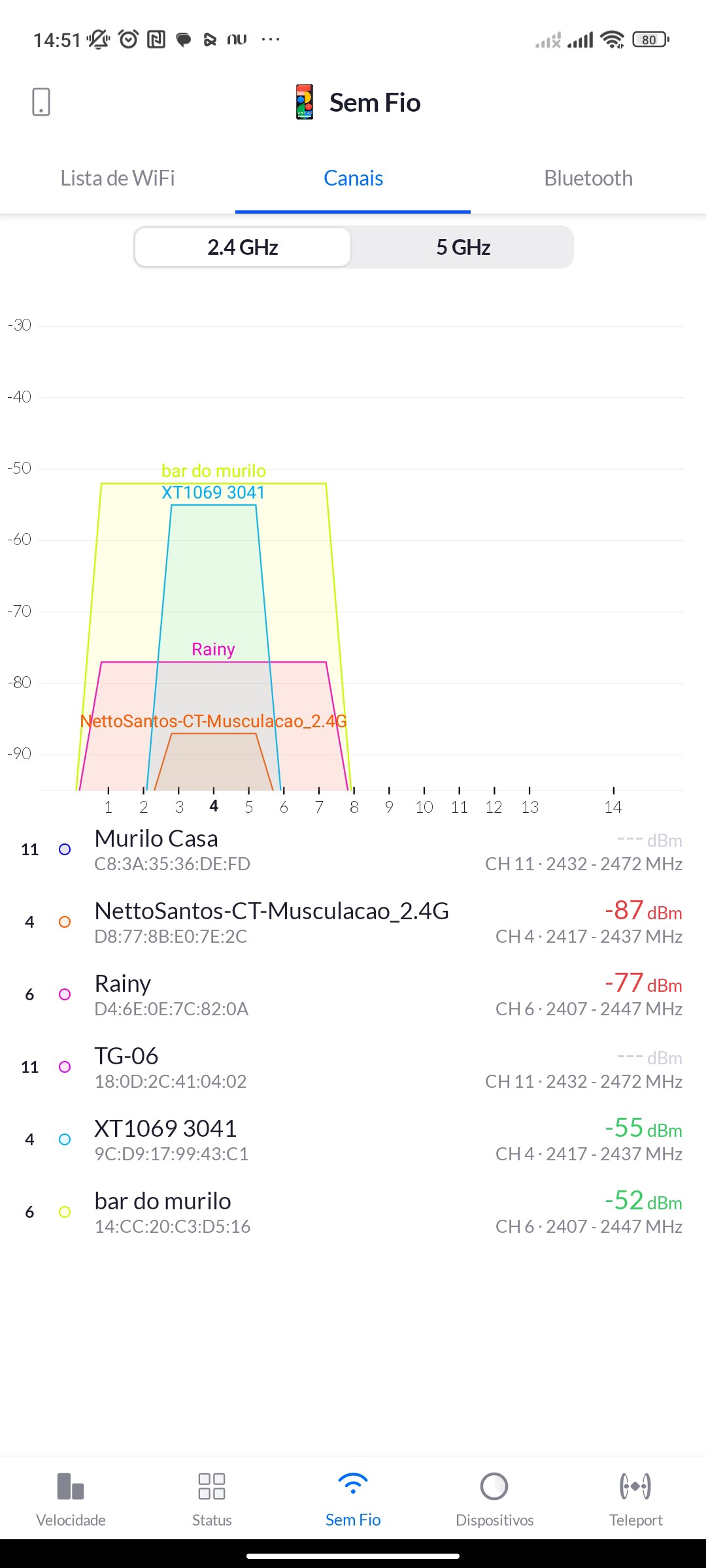The height and width of the screenshot is (1568, 706).
Task: Switch to the 2.4 GHz band
Action: point(243,247)
